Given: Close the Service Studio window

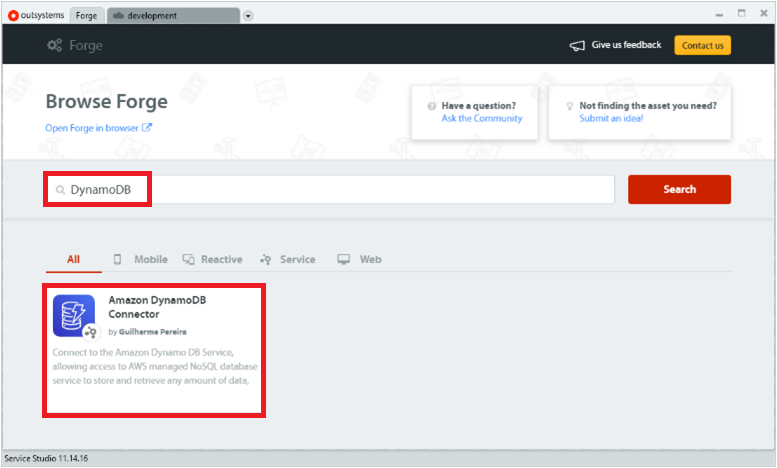Looking at the screenshot, I should click(x=764, y=13).
